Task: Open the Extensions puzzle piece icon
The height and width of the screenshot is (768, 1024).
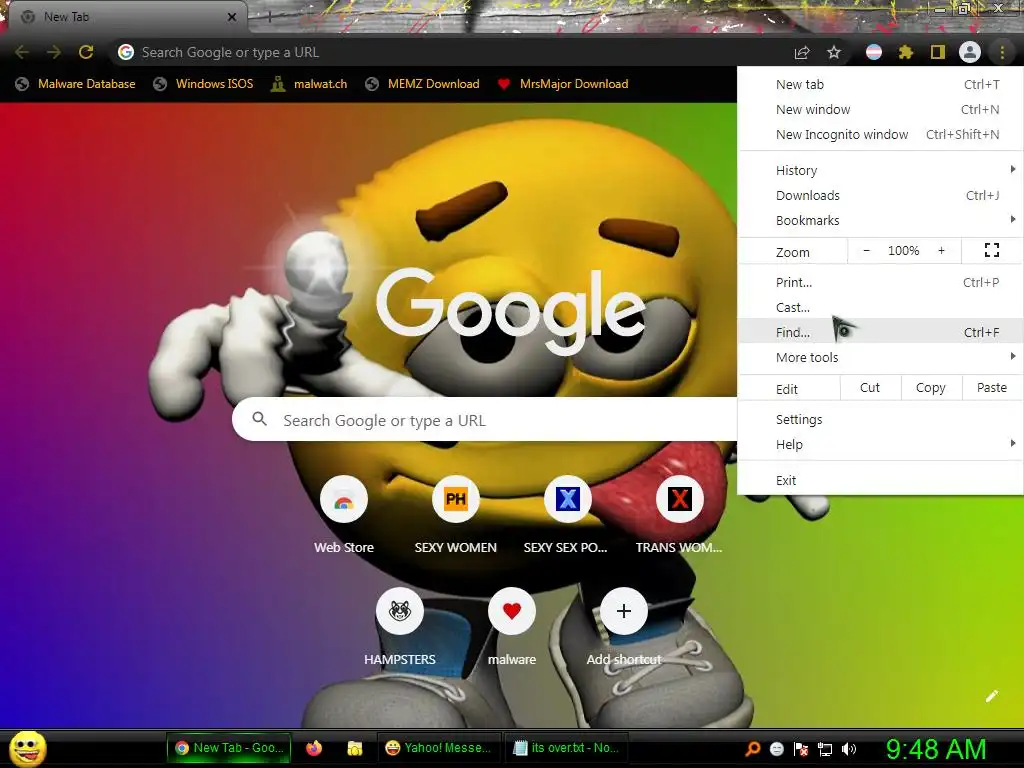Action: coord(905,52)
